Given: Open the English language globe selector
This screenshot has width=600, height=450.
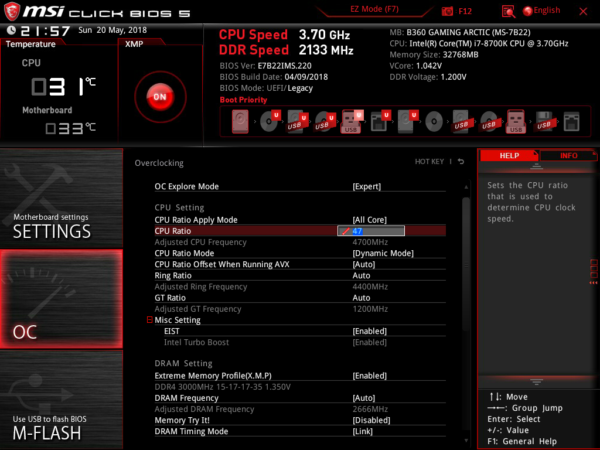Looking at the screenshot, I should tap(541, 11).
